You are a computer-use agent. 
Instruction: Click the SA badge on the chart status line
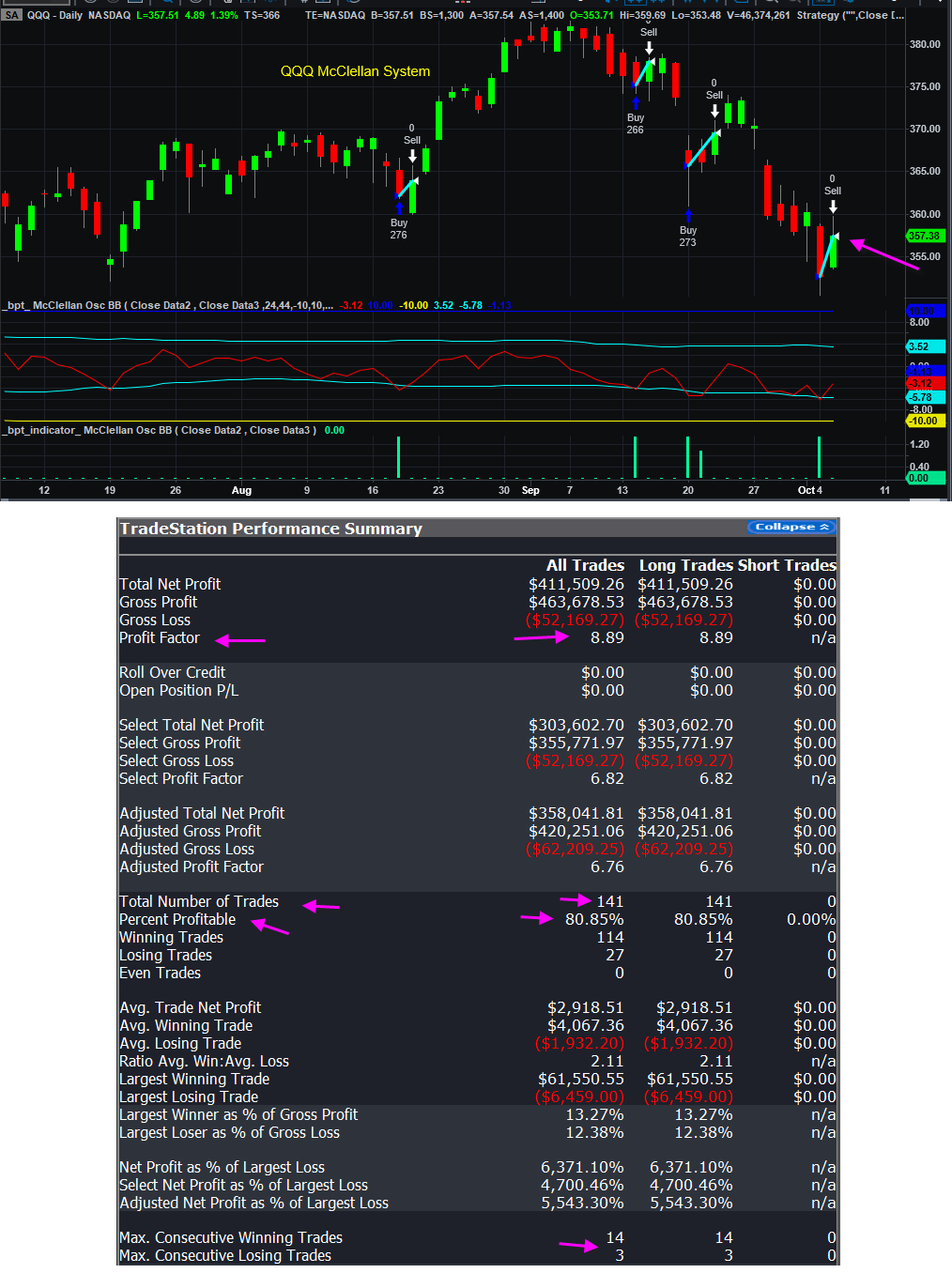pos(11,15)
